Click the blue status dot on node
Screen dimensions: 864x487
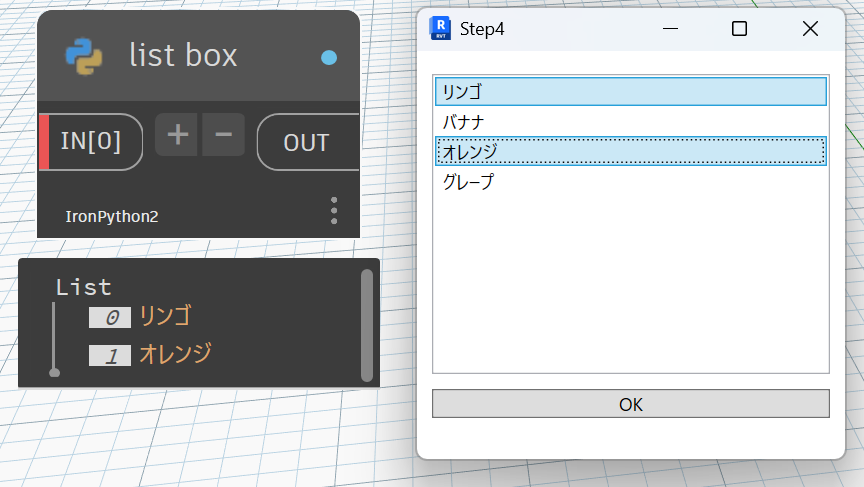click(329, 58)
